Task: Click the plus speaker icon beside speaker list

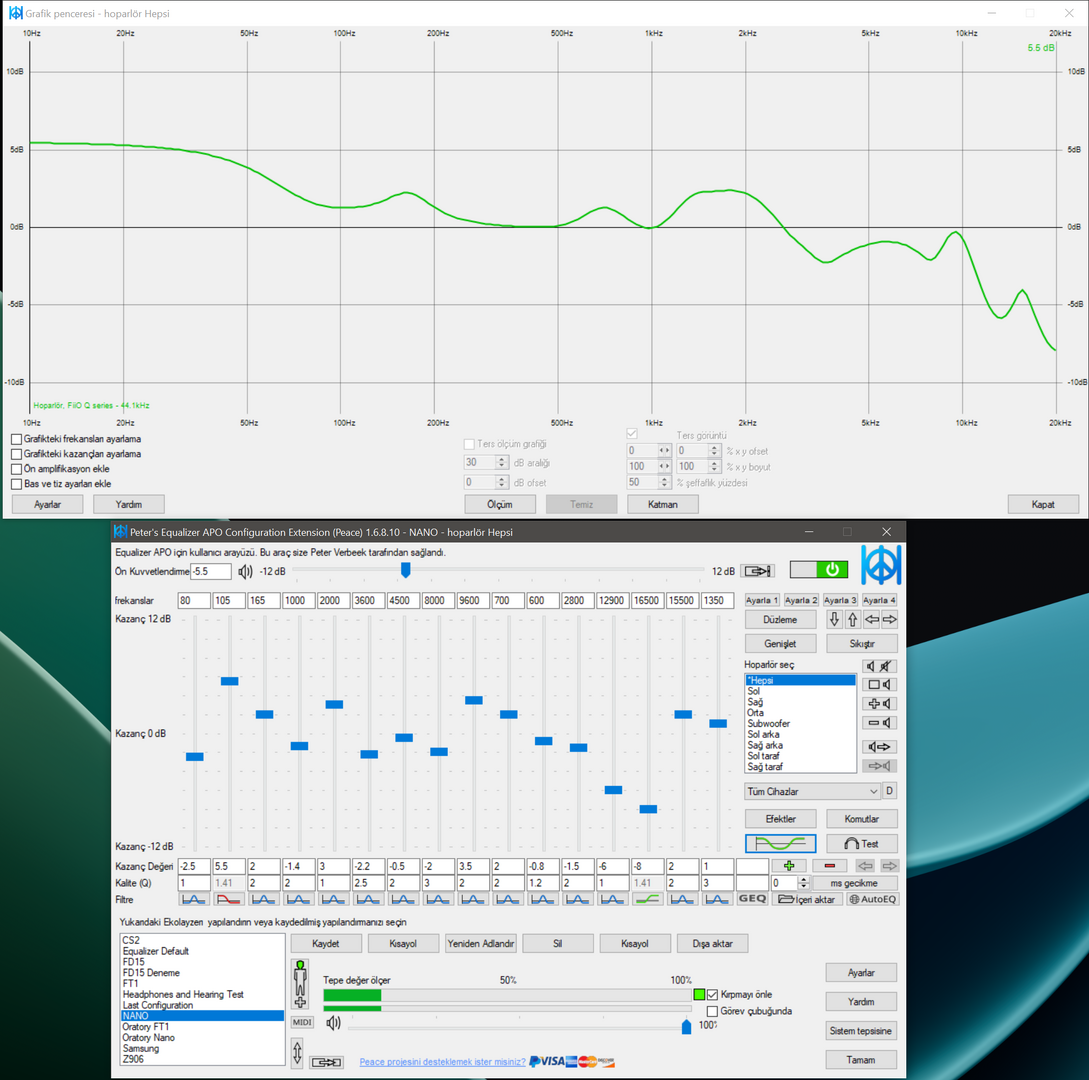Action: pyautogui.click(x=879, y=704)
